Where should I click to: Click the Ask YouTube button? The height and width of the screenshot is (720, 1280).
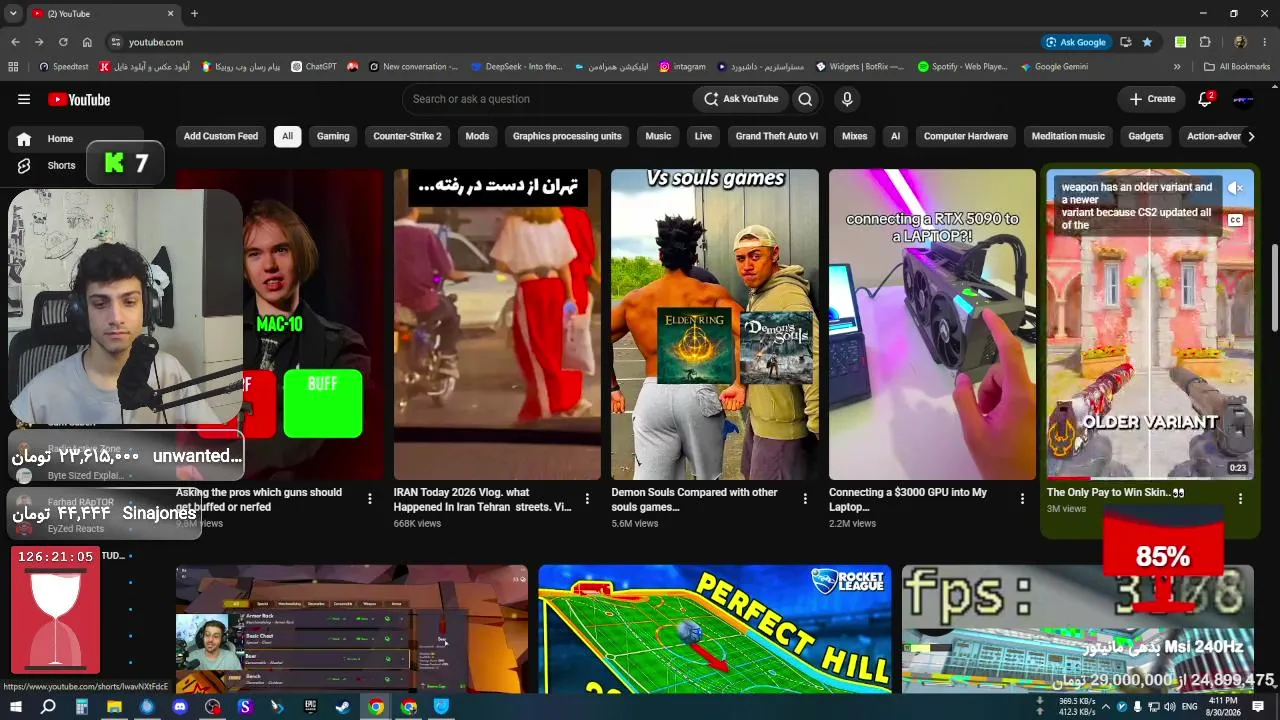tap(741, 99)
